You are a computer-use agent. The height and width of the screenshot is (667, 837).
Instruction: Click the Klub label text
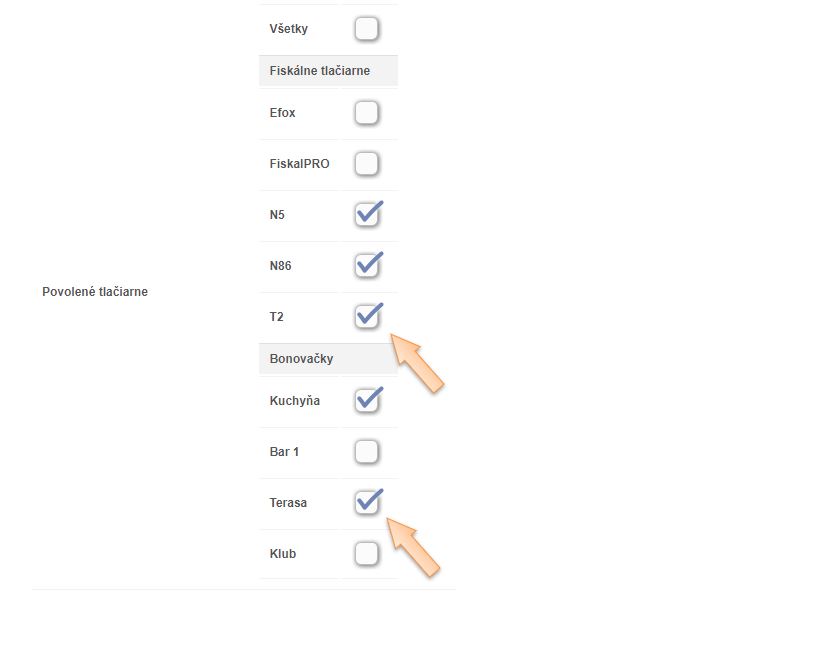click(282, 554)
